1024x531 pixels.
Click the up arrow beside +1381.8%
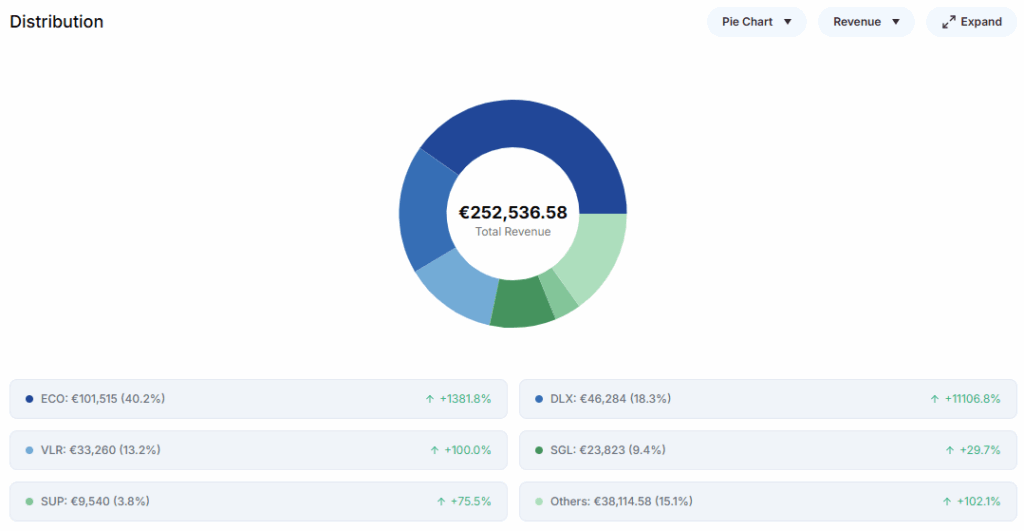point(430,399)
